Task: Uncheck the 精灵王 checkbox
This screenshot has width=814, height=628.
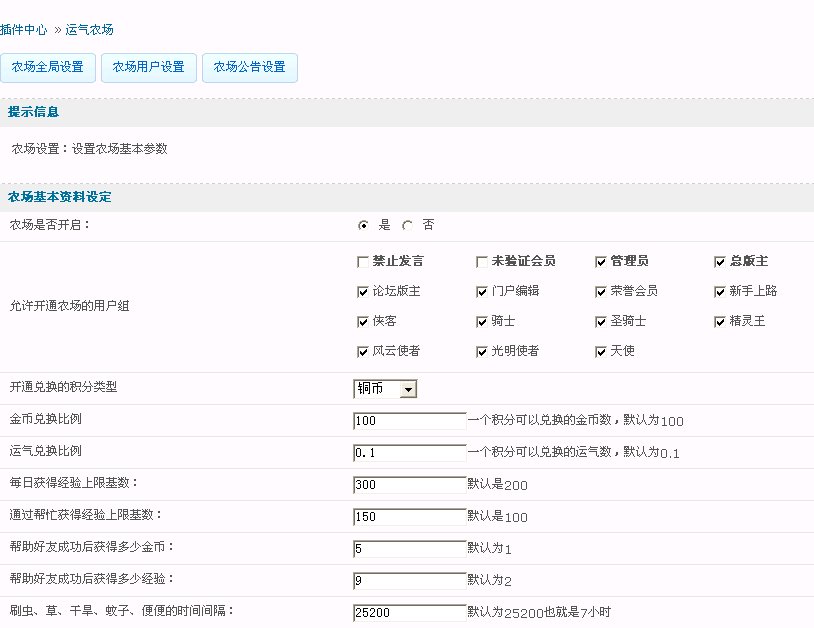Action: pyautogui.click(x=720, y=322)
